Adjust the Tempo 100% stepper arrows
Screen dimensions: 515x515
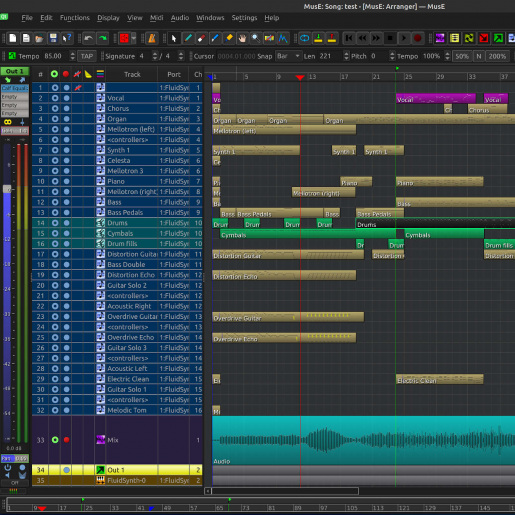pos(447,56)
